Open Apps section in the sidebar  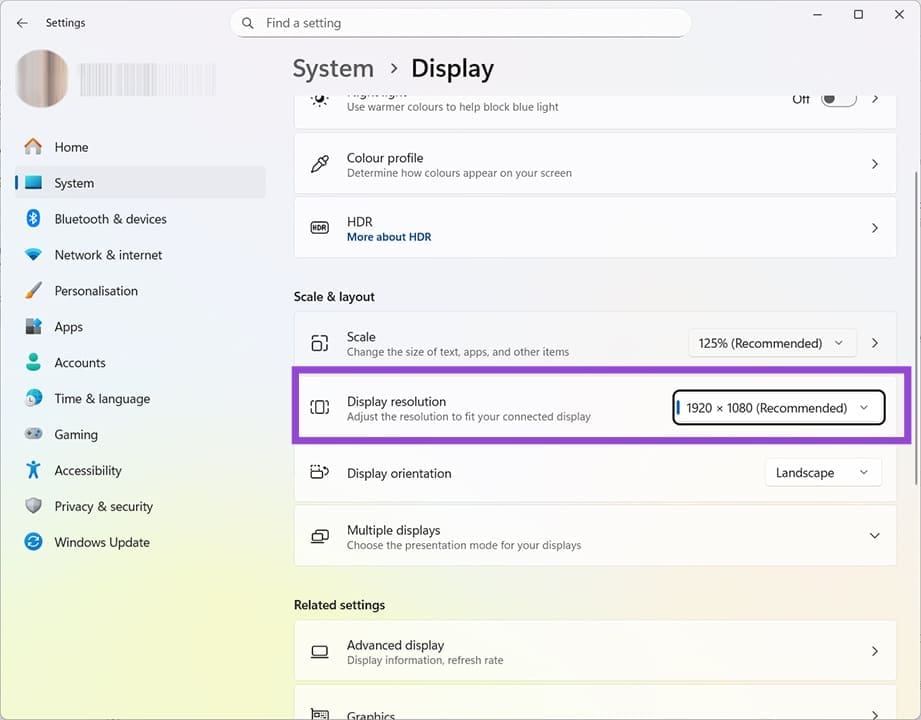tap(68, 327)
